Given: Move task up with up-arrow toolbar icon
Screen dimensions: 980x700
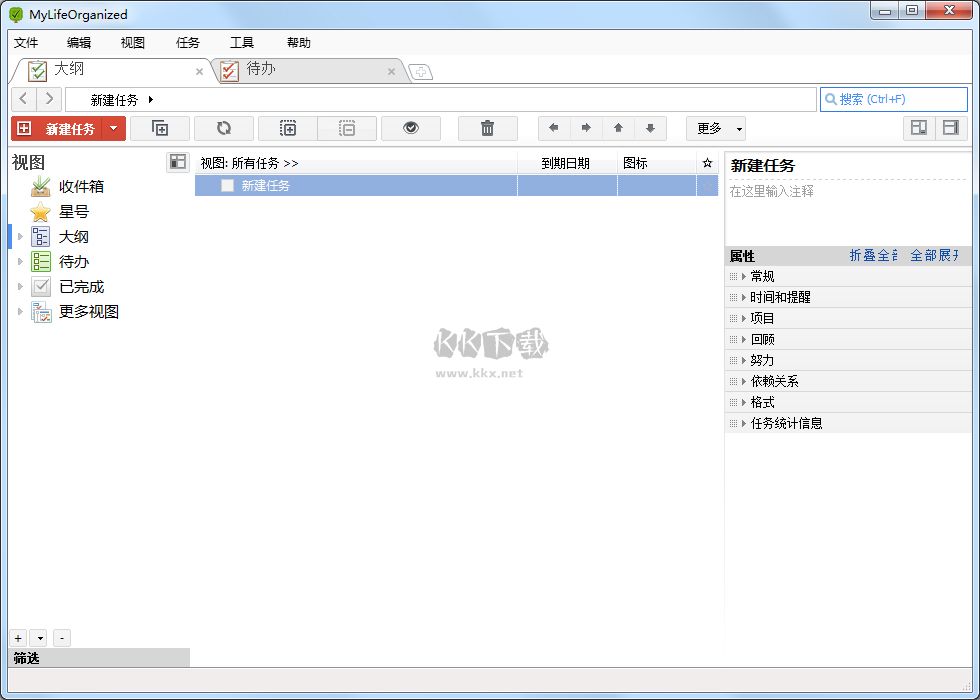Looking at the screenshot, I should pos(619,128).
